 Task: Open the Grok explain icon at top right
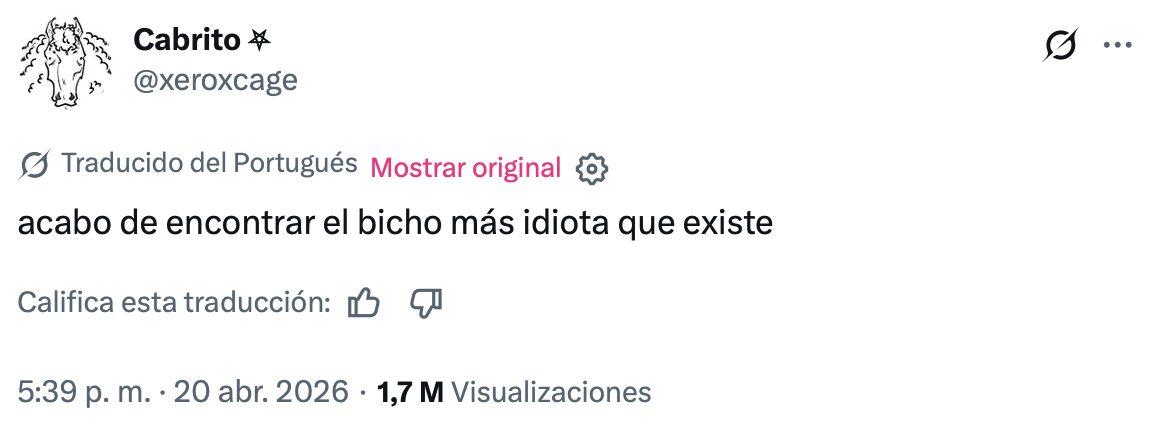point(1060,46)
